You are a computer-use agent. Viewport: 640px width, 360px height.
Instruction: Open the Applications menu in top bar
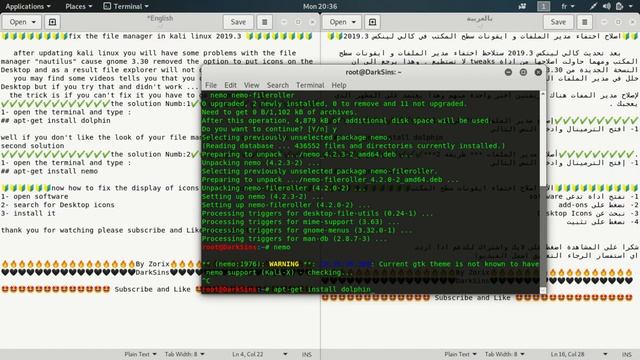28,7
